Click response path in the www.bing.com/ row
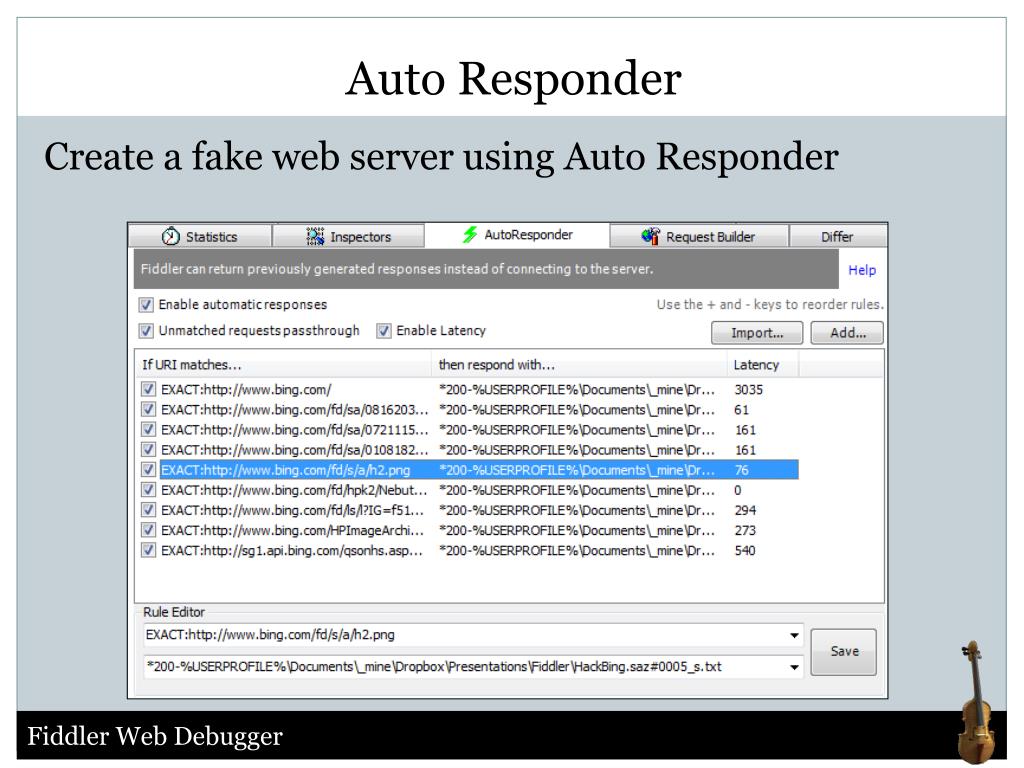 (577, 390)
